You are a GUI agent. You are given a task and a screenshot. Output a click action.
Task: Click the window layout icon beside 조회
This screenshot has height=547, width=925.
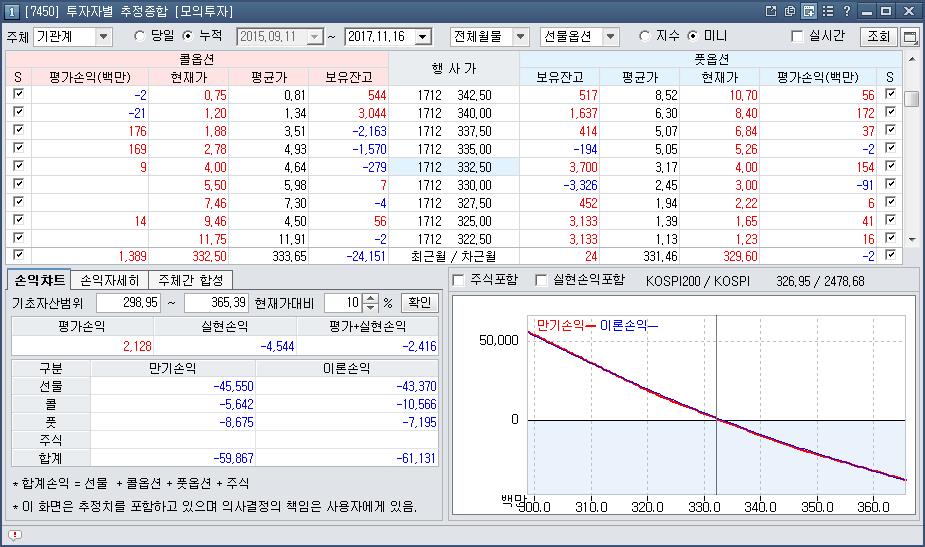(x=911, y=37)
